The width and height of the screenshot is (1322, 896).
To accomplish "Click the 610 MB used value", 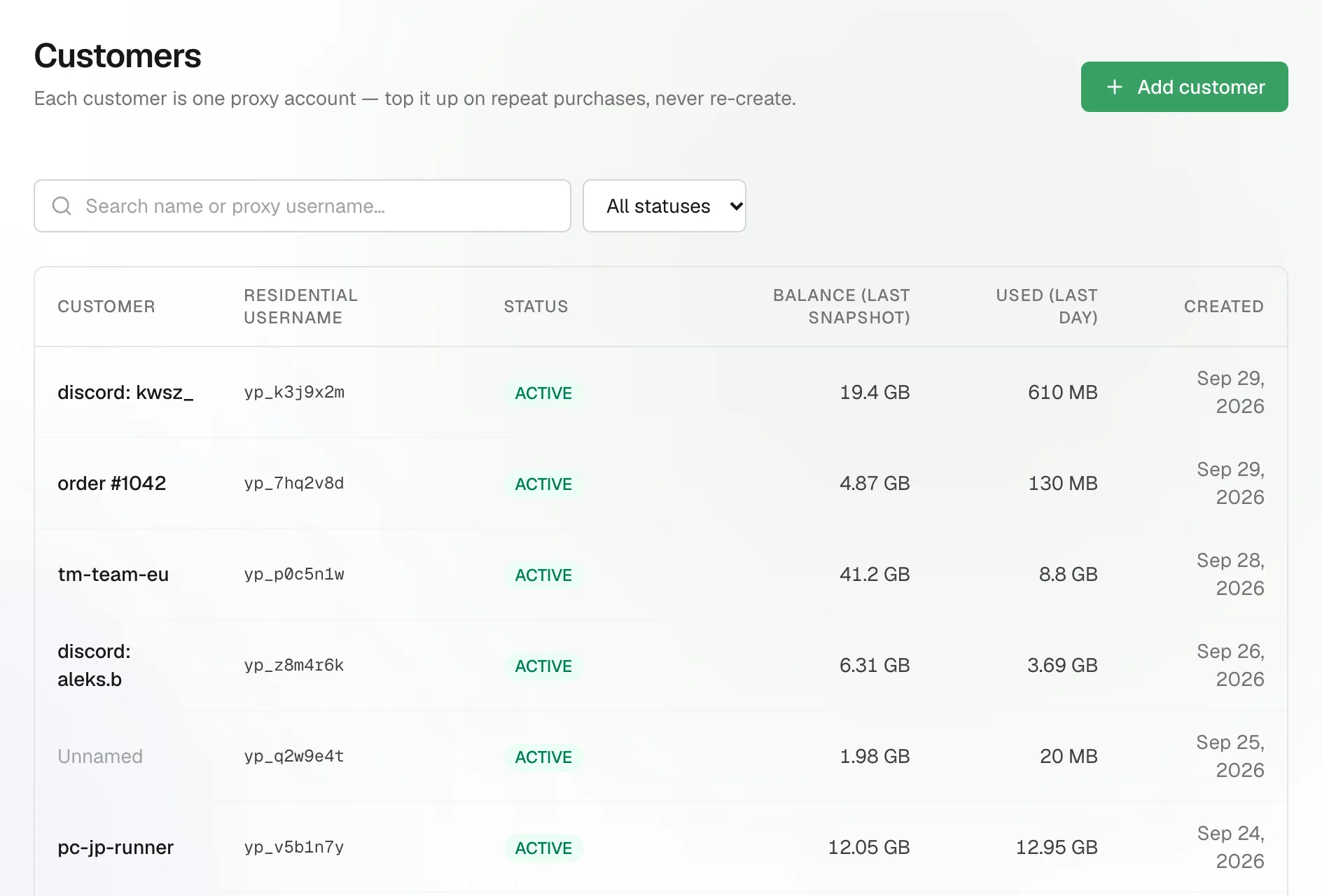I will pyautogui.click(x=1063, y=393).
